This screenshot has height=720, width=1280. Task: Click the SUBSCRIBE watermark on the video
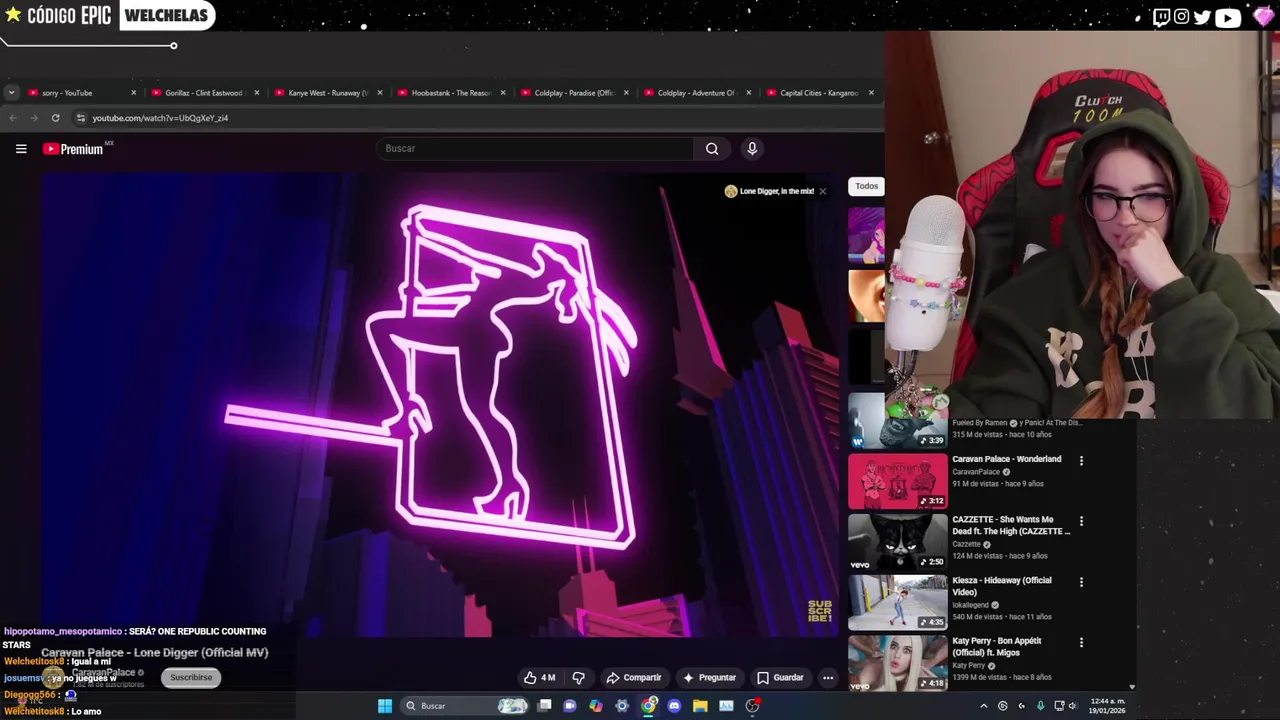820,611
